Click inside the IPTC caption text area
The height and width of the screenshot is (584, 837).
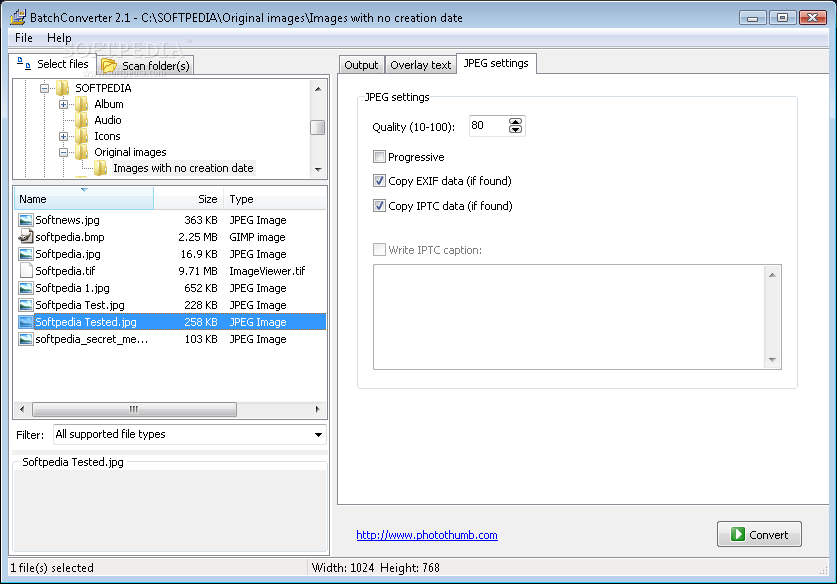pyautogui.click(x=569, y=317)
